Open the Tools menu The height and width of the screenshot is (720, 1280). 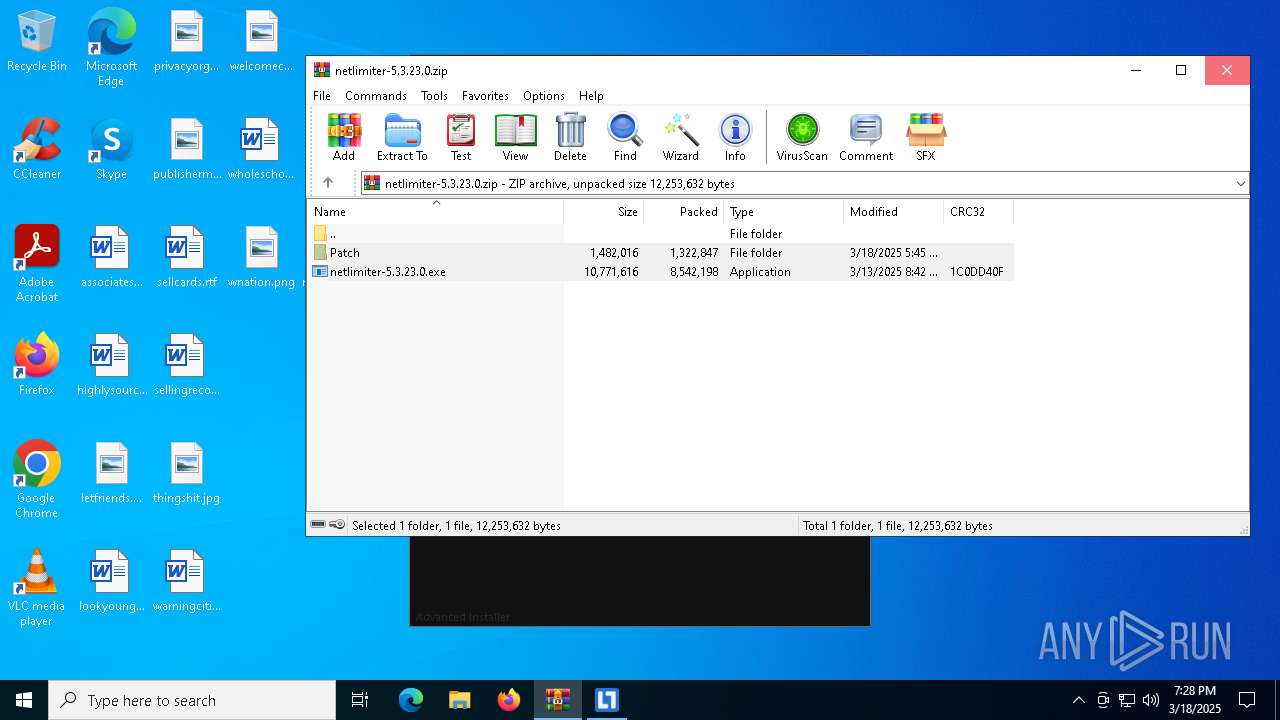click(434, 96)
